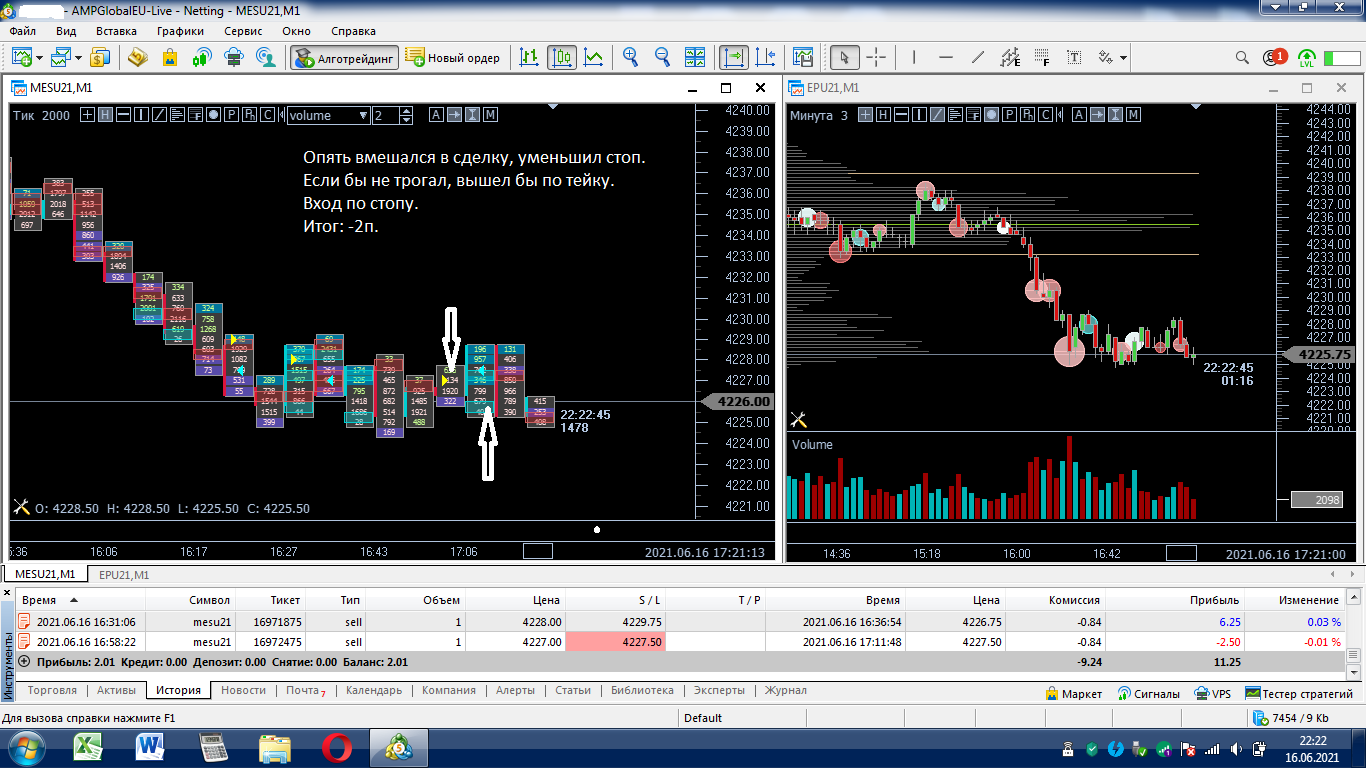Open the search magnifier in the toolbar

click(x=1243, y=57)
